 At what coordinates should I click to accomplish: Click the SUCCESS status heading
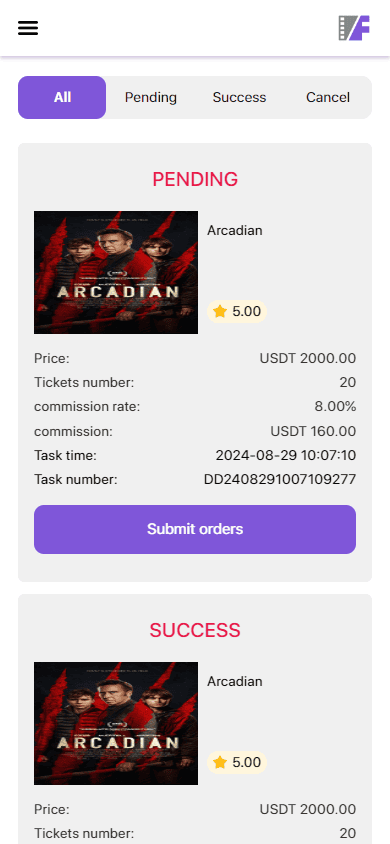195,630
